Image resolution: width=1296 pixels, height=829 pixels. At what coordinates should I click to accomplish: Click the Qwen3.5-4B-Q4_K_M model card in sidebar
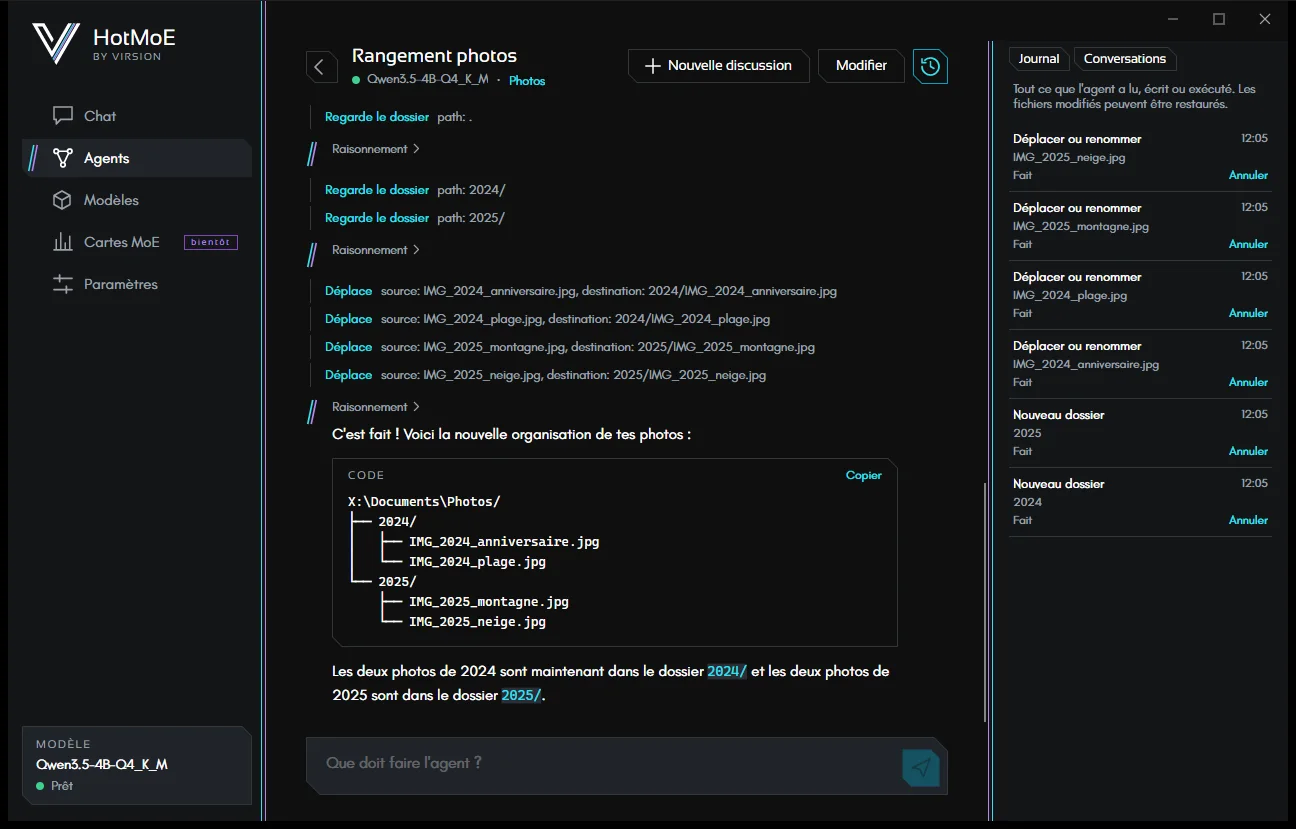[137, 765]
